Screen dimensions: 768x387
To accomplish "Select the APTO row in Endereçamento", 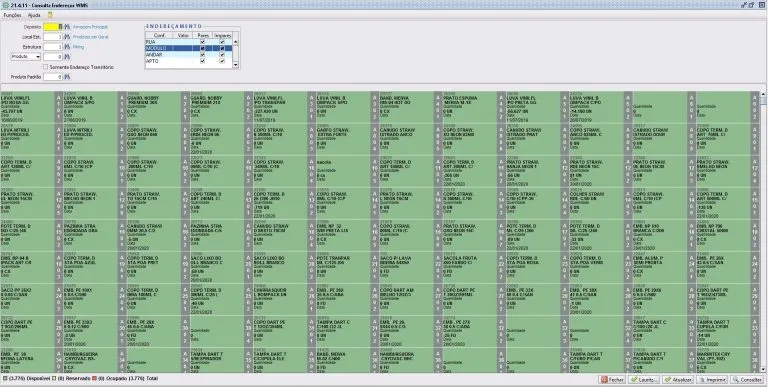I will (188, 61).
